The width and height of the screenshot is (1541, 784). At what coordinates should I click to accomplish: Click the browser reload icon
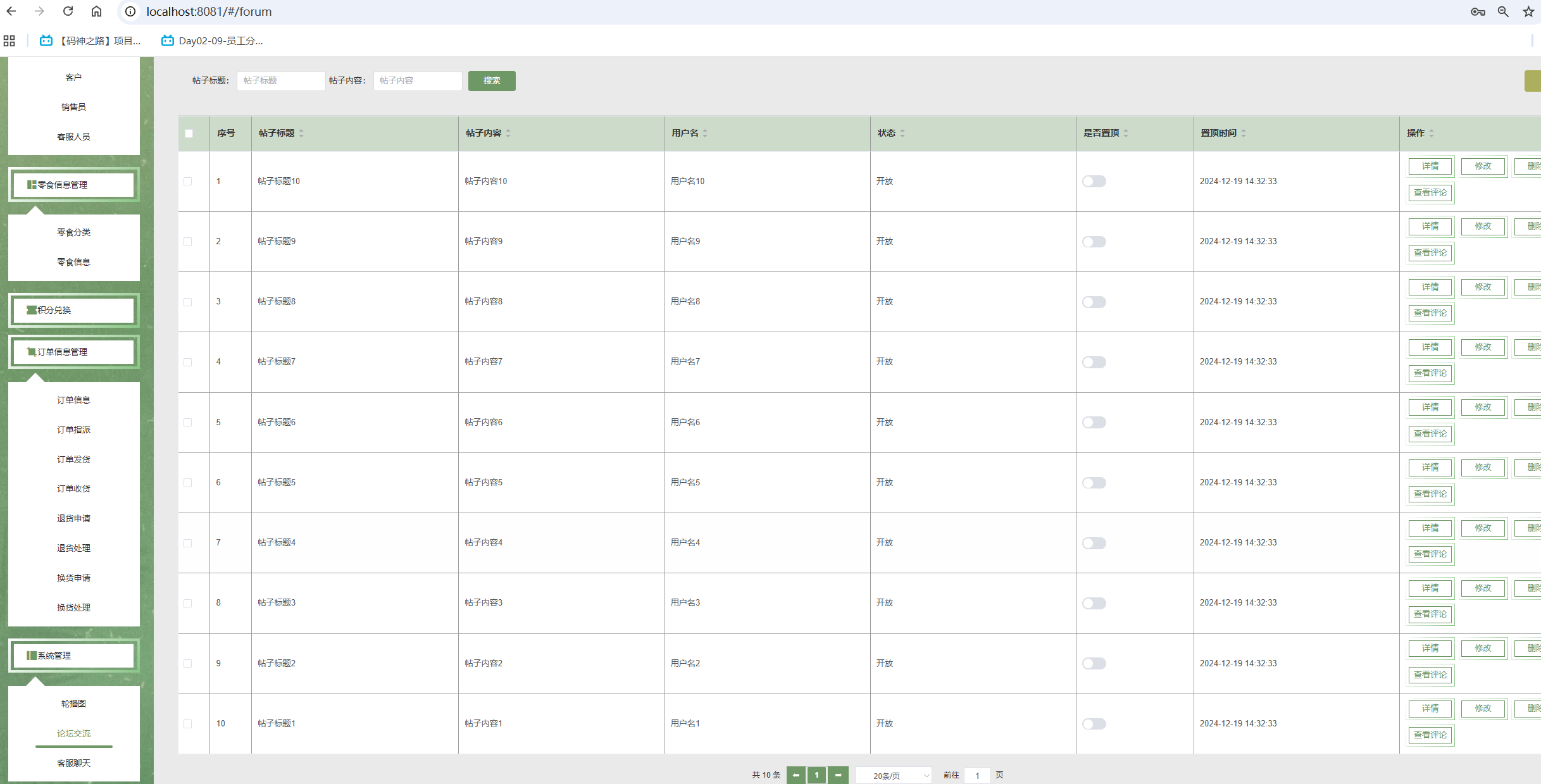(x=68, y=11)
